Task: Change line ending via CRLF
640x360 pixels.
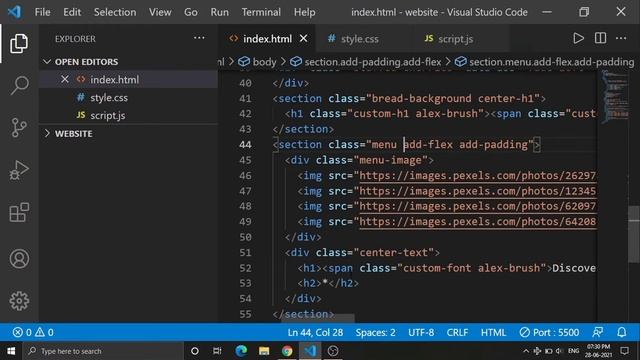Action: (x=457, y=332)
